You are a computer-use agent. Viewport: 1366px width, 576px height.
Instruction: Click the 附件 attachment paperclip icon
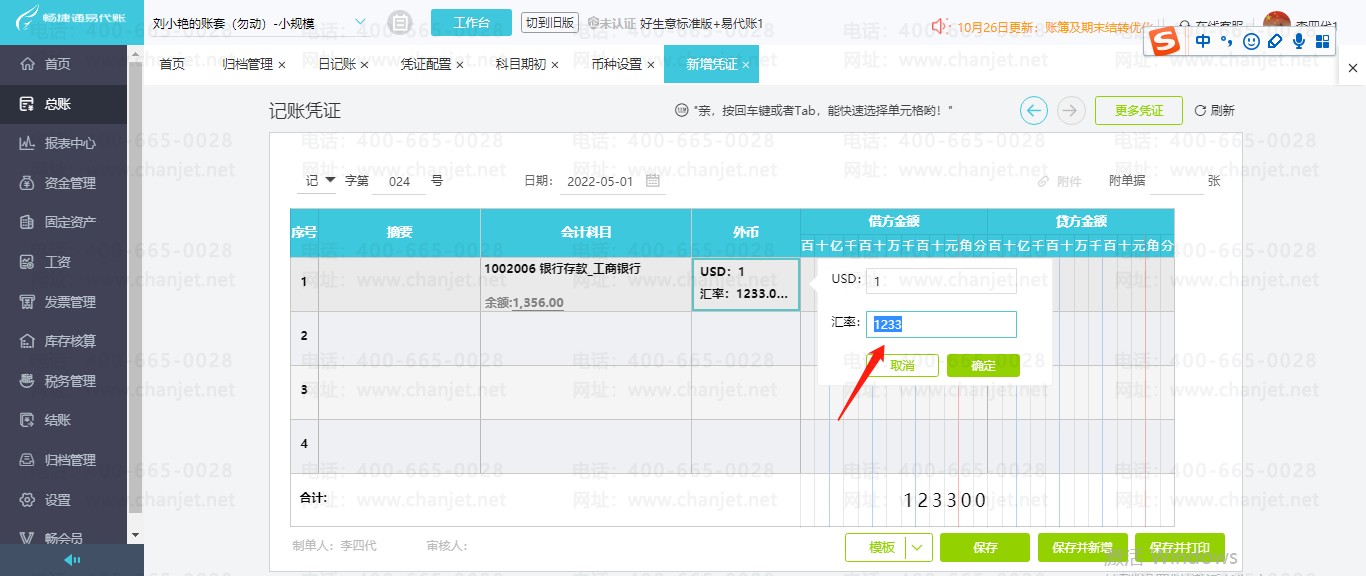click(1043, 182)
